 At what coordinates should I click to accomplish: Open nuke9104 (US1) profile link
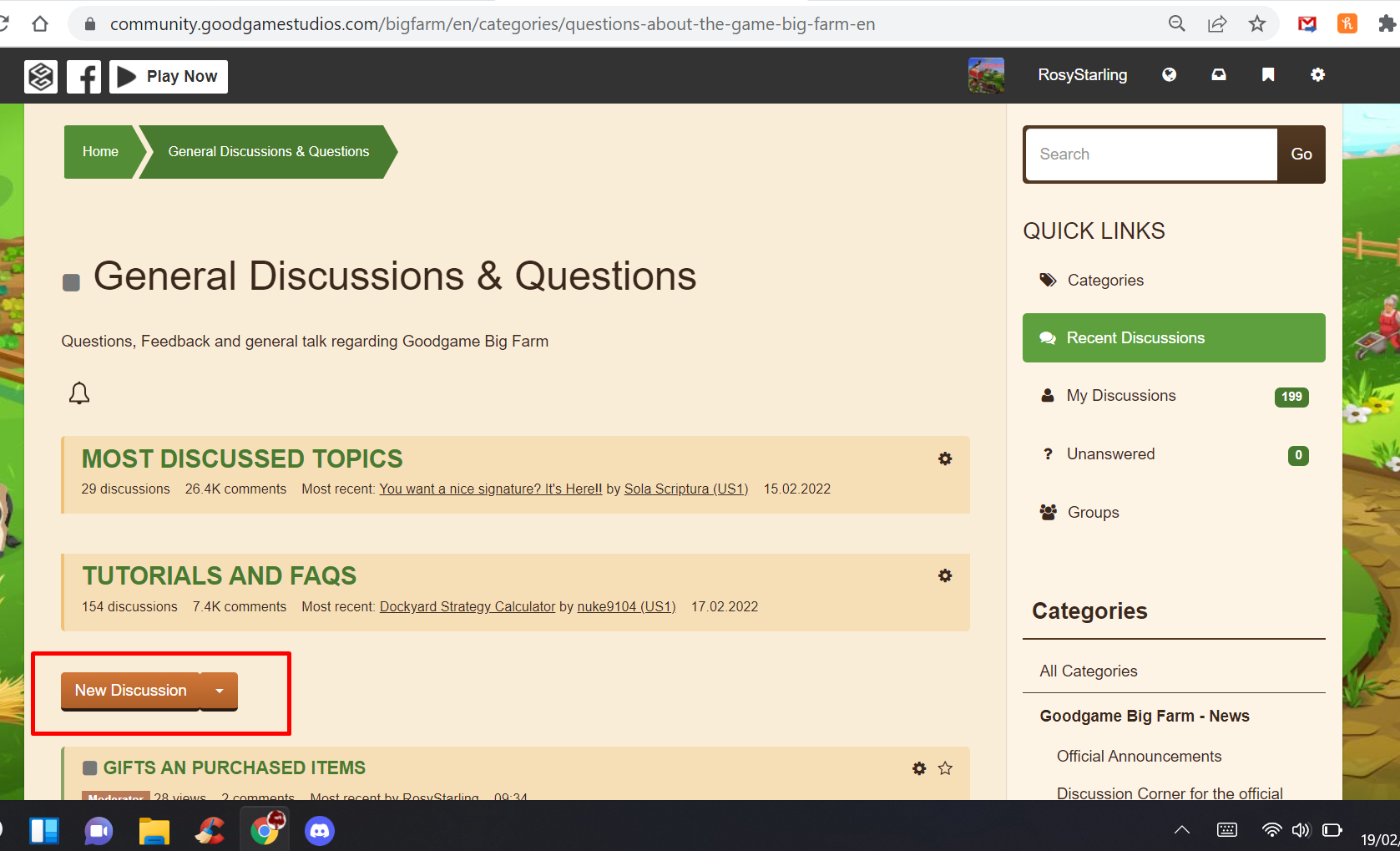[626, 607]
